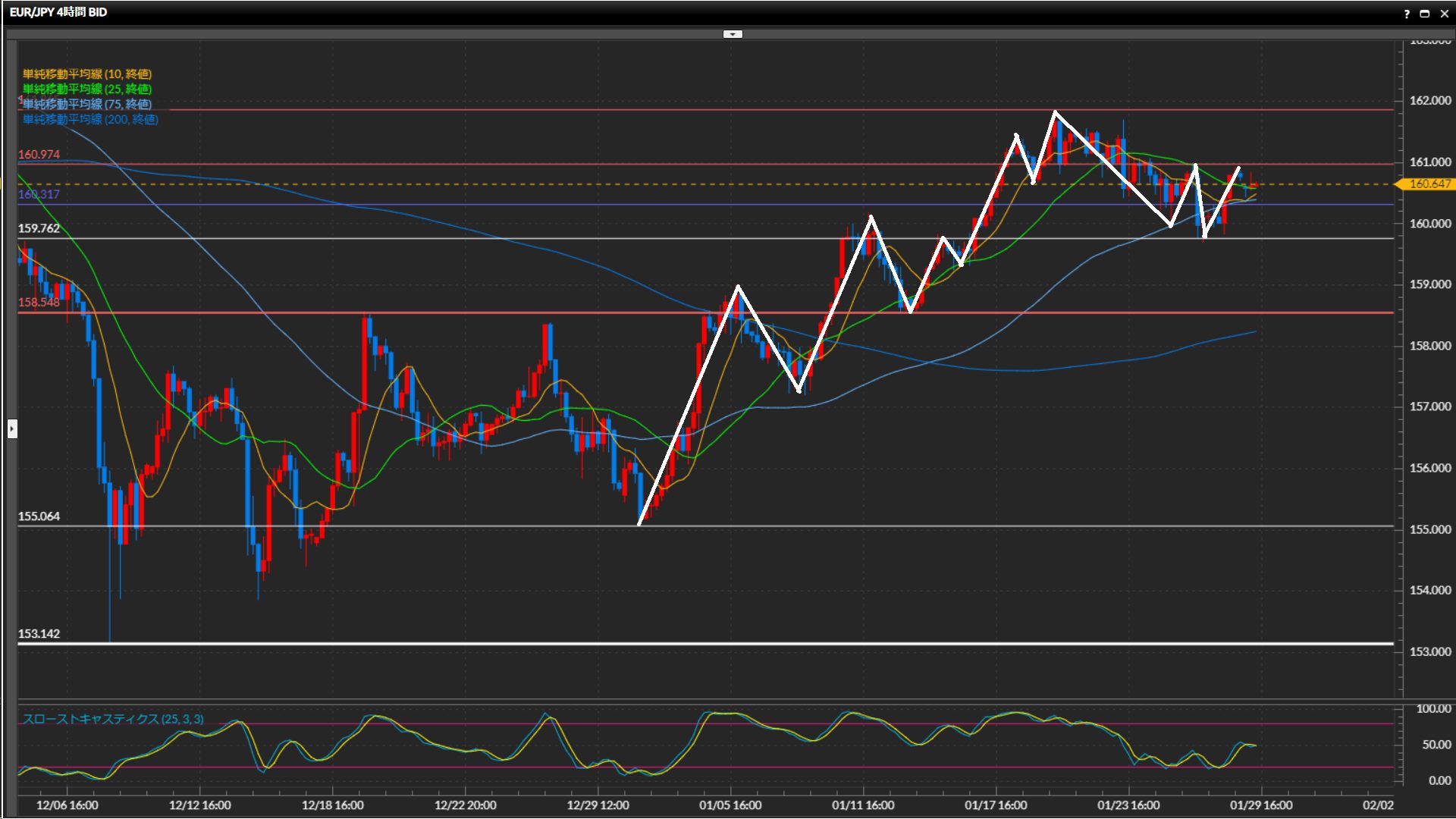
Task: Select the 155.064 horizontal line label
Action: 39,516
